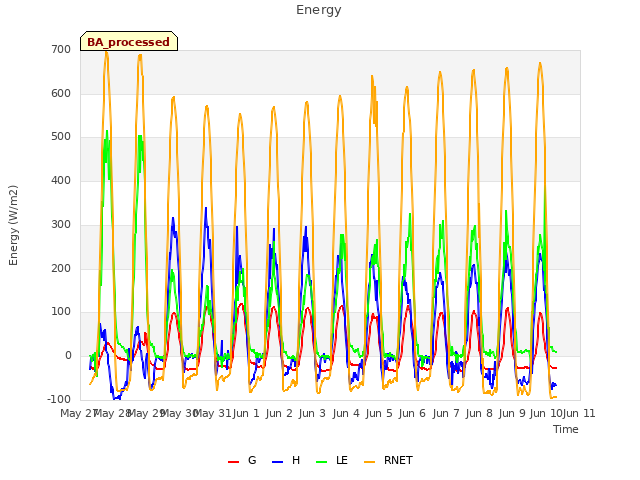The height and width of the screenshot is (480, 640).
Task: Click the green LE legend color marker
Action: 322,462
